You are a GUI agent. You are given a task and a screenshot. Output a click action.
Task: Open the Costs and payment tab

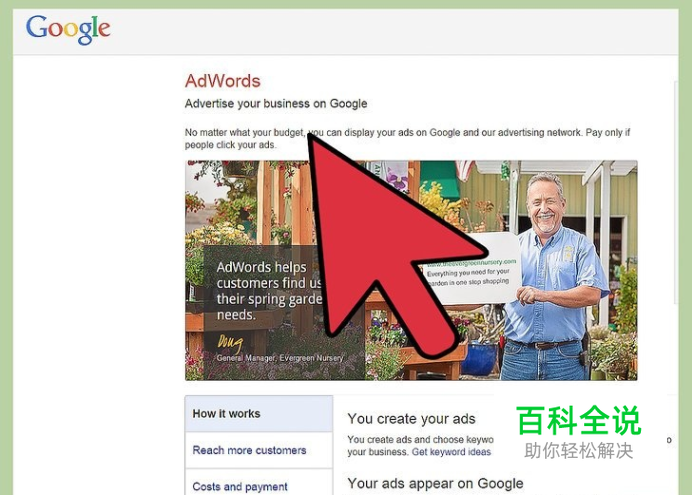tap(259, 483)
